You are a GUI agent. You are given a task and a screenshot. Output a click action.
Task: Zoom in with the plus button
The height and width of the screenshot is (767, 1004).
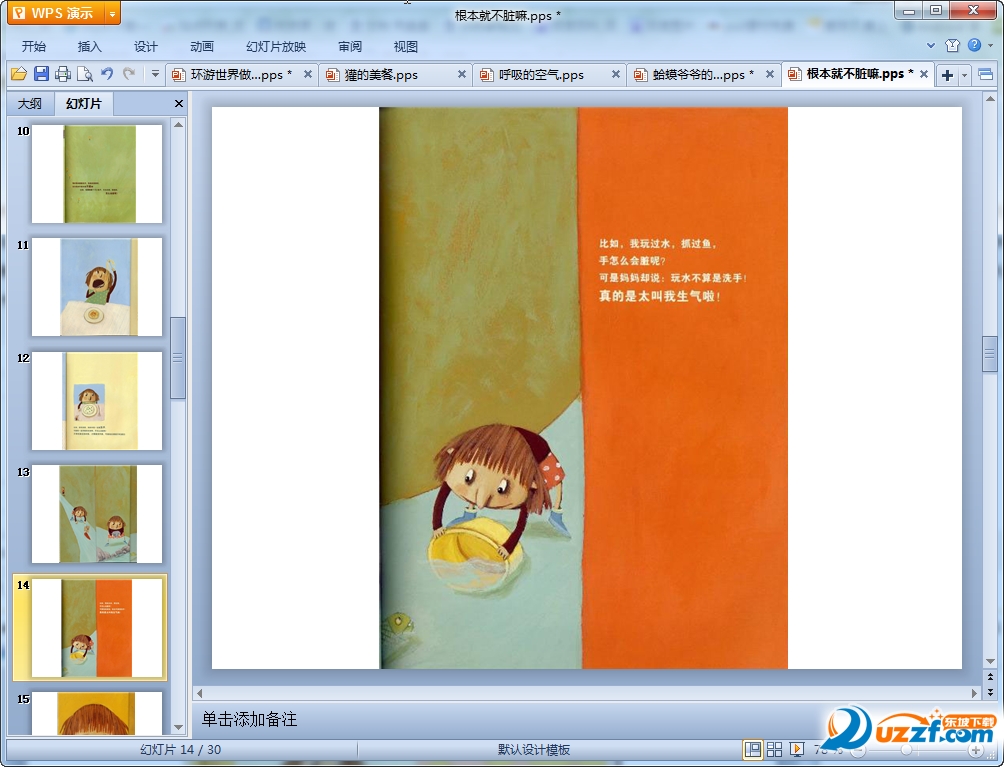tap(976, 750)
